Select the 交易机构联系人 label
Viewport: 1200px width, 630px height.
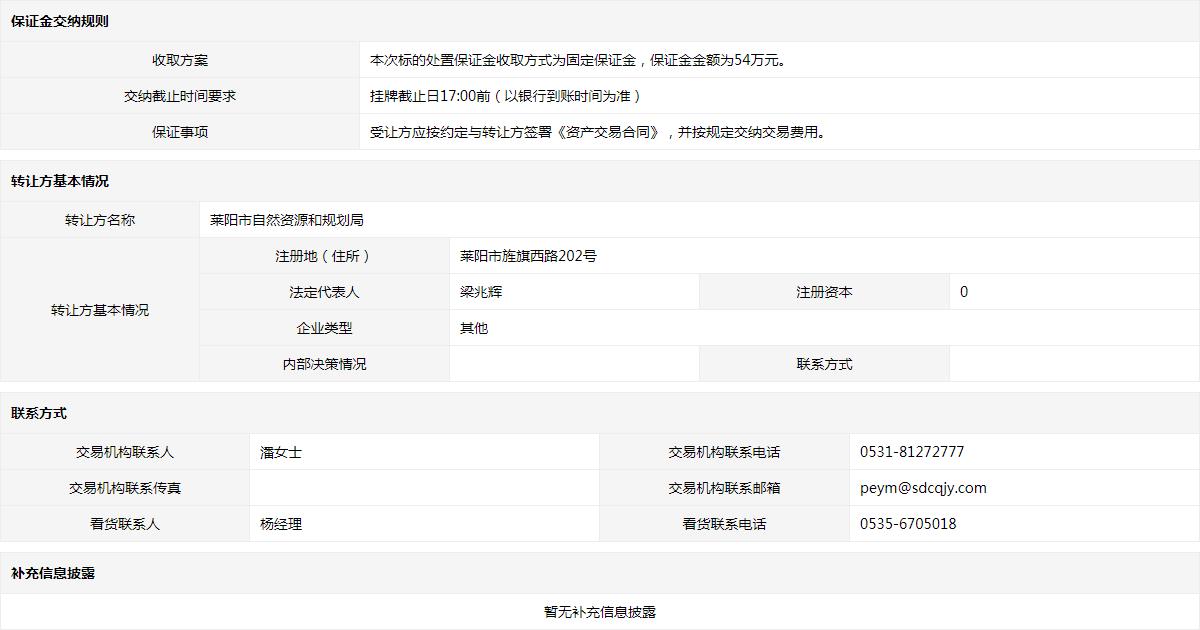(125, 452)
